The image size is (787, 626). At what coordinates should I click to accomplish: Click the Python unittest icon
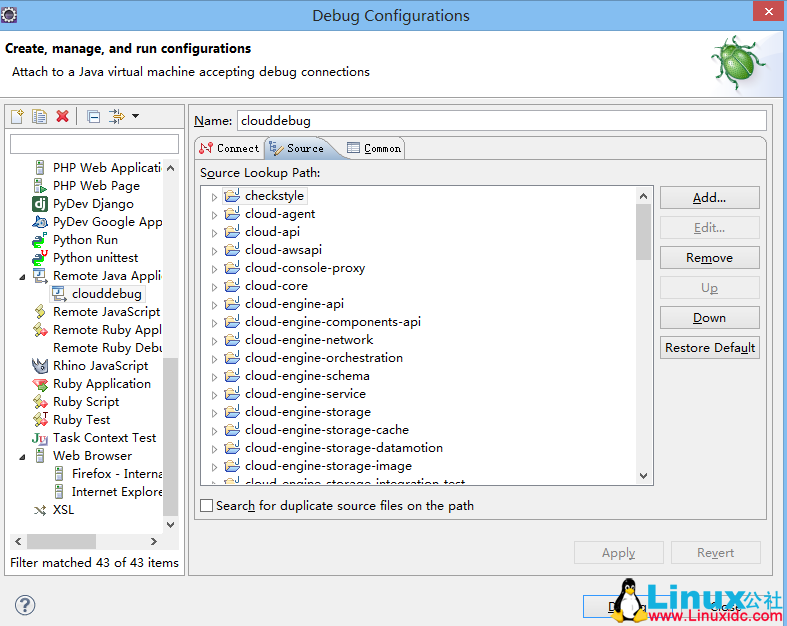point(40,258)
